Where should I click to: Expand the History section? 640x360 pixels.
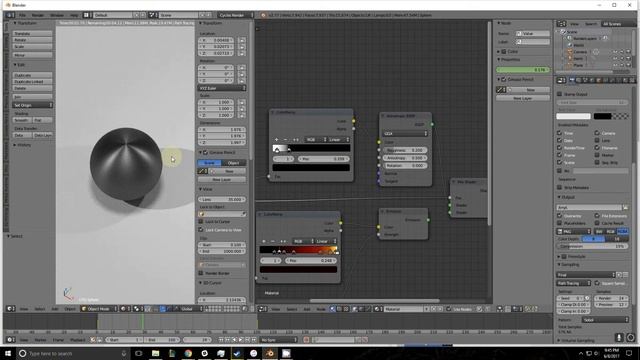coord(16,145)
